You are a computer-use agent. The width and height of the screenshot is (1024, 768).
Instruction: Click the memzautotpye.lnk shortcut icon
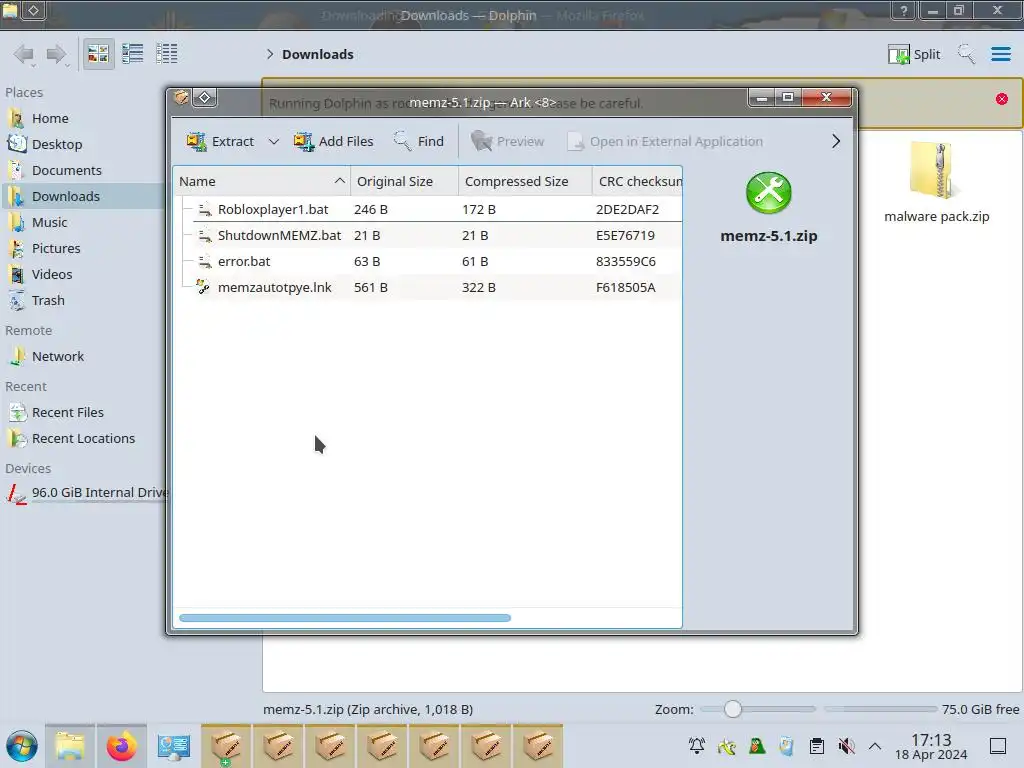tap(203, 287)
